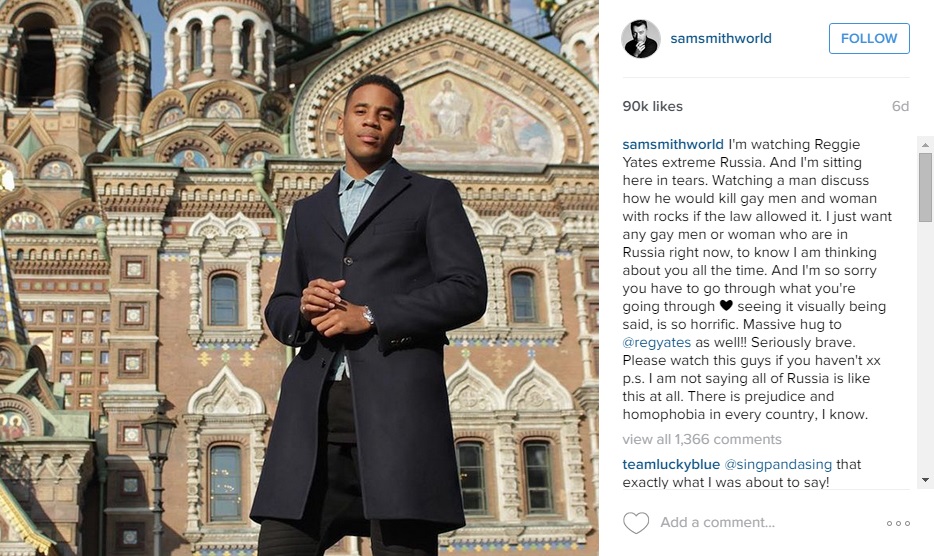This screenshot has height=556, width=934.
Task: Click samsmithworld username in the caption
Action: pyautogui.click(x=673, y=144)
